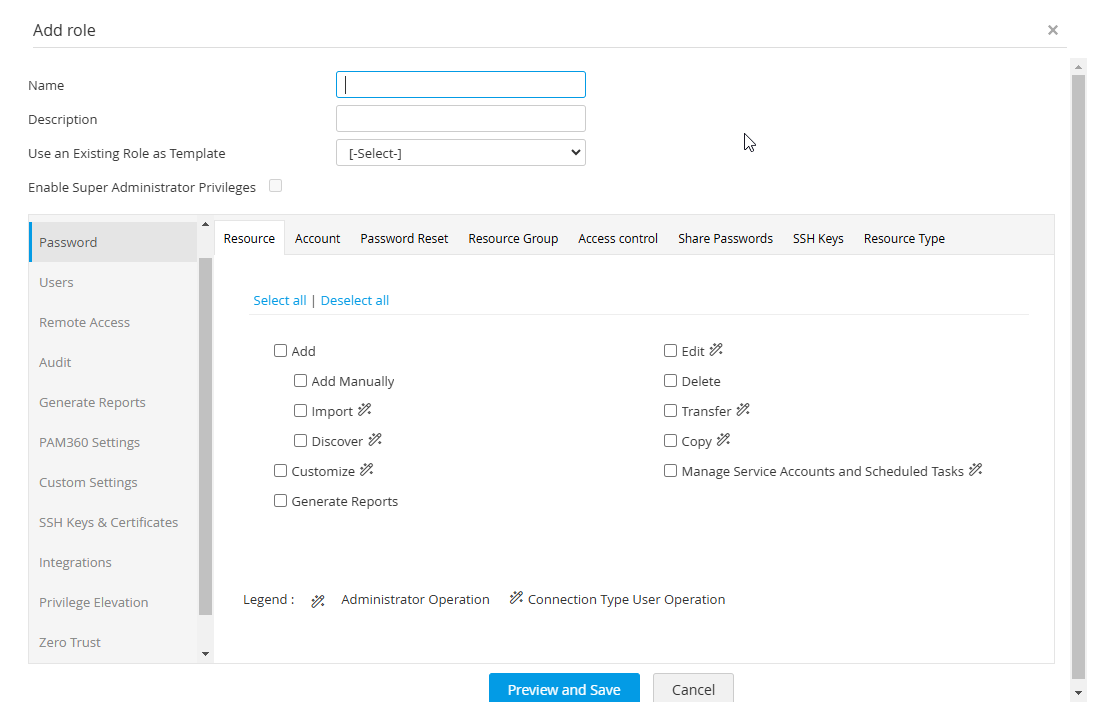The image size is (1098, 714).
Task: Click the Administrator Operation legend icon
Action: tap(318, 601)
